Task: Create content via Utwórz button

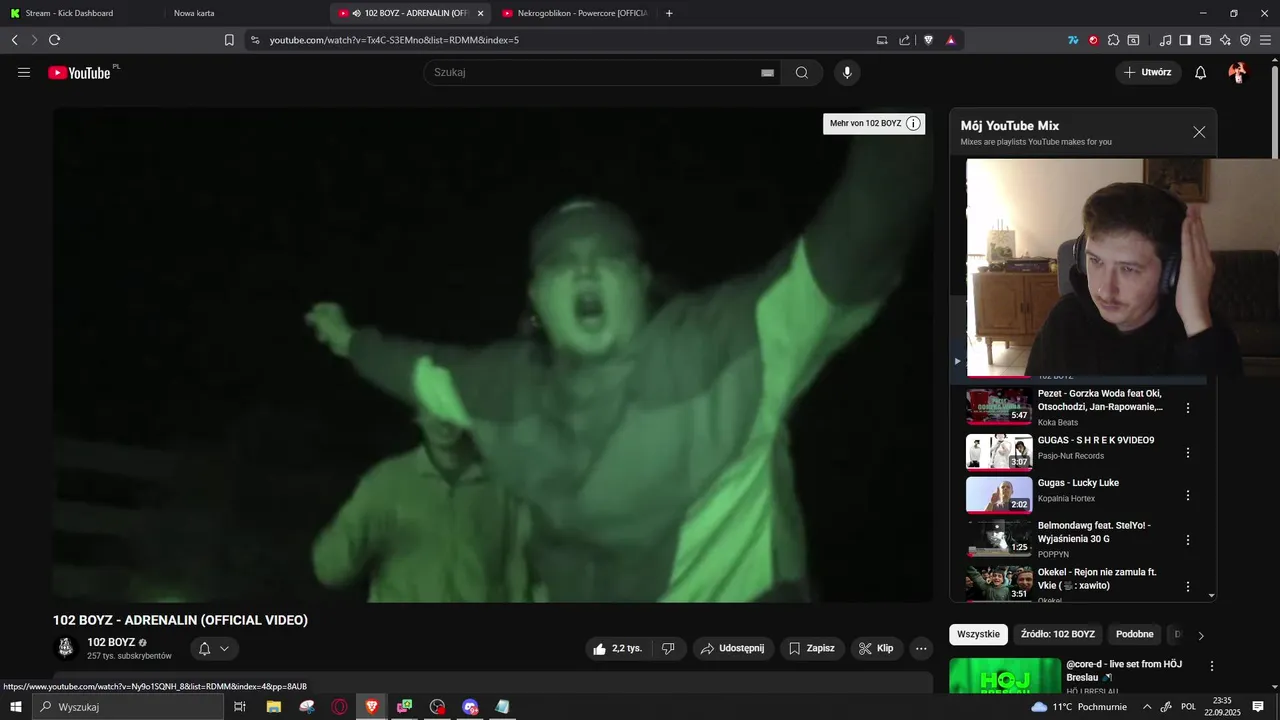Action: 1148,72
